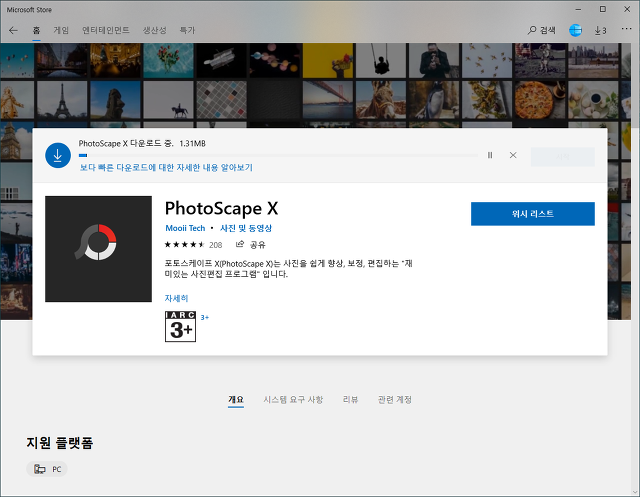Expand description with 자세히 link
The width and height of the screenshot is (640, 497).
pyautogui.click(x=176, y=298)
